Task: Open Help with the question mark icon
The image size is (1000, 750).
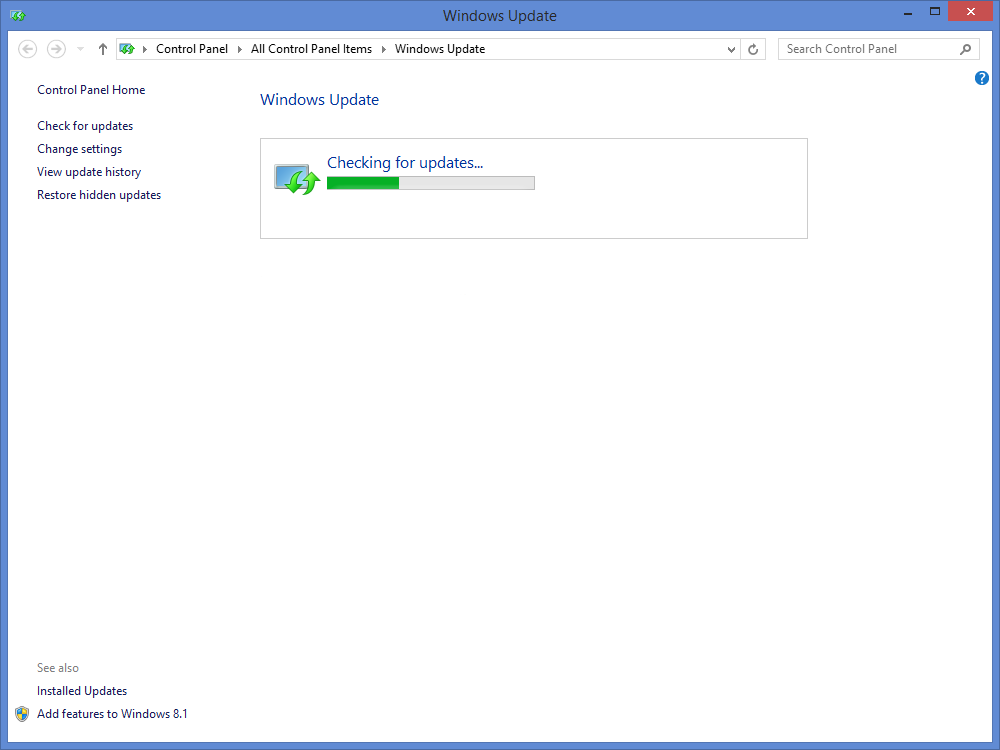Action: (981, 78)
